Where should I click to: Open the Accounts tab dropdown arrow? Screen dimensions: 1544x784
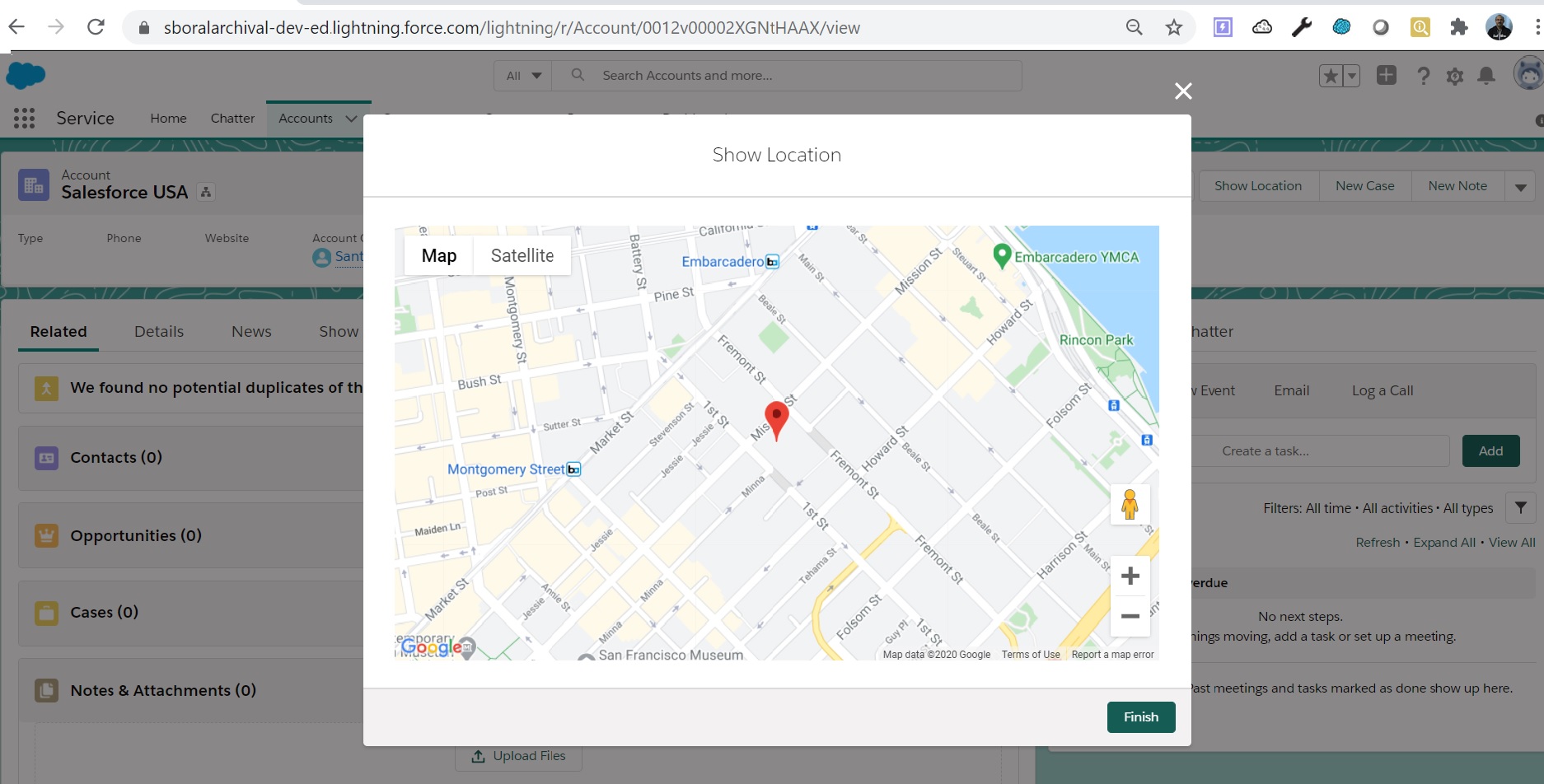click(x=349, y=118)
